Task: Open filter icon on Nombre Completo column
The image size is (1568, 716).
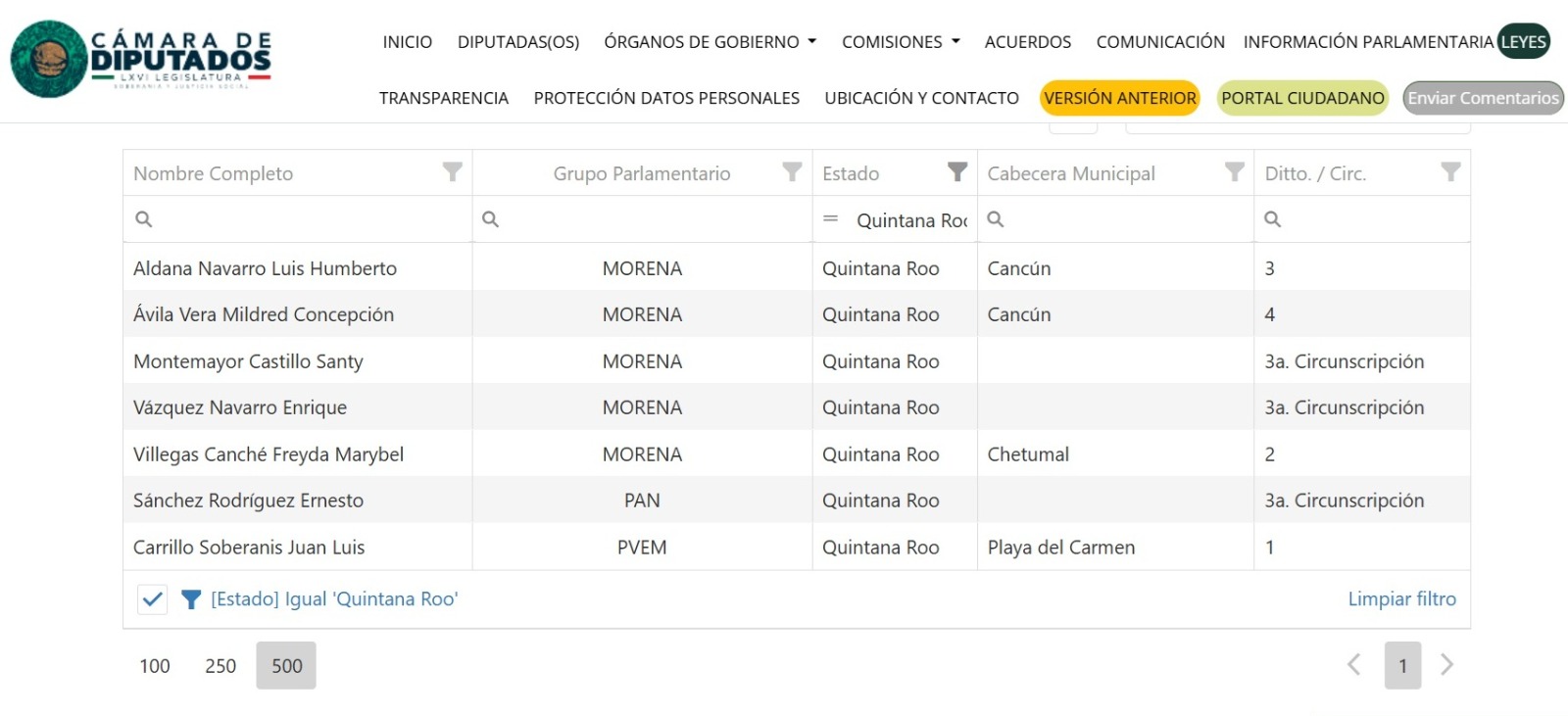Action: [x=452, y=172]
